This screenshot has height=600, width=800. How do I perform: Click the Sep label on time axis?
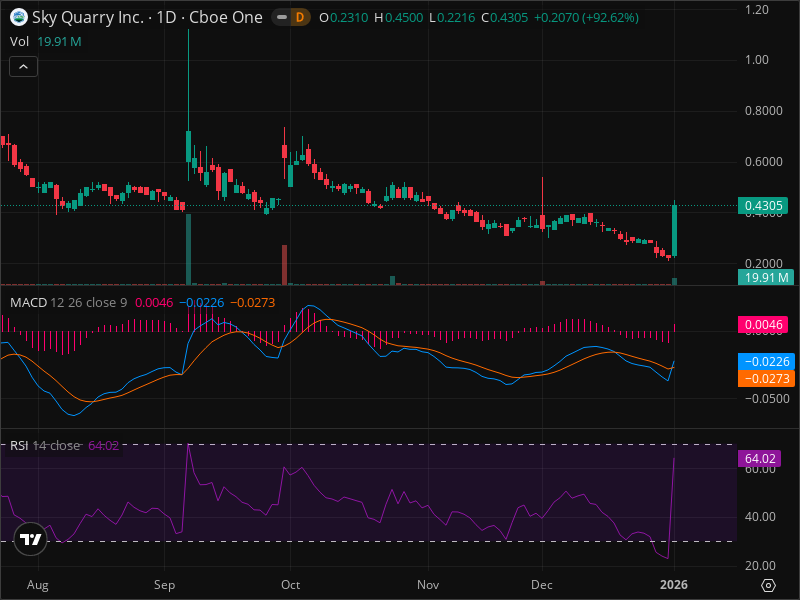[x=164, y=585]
